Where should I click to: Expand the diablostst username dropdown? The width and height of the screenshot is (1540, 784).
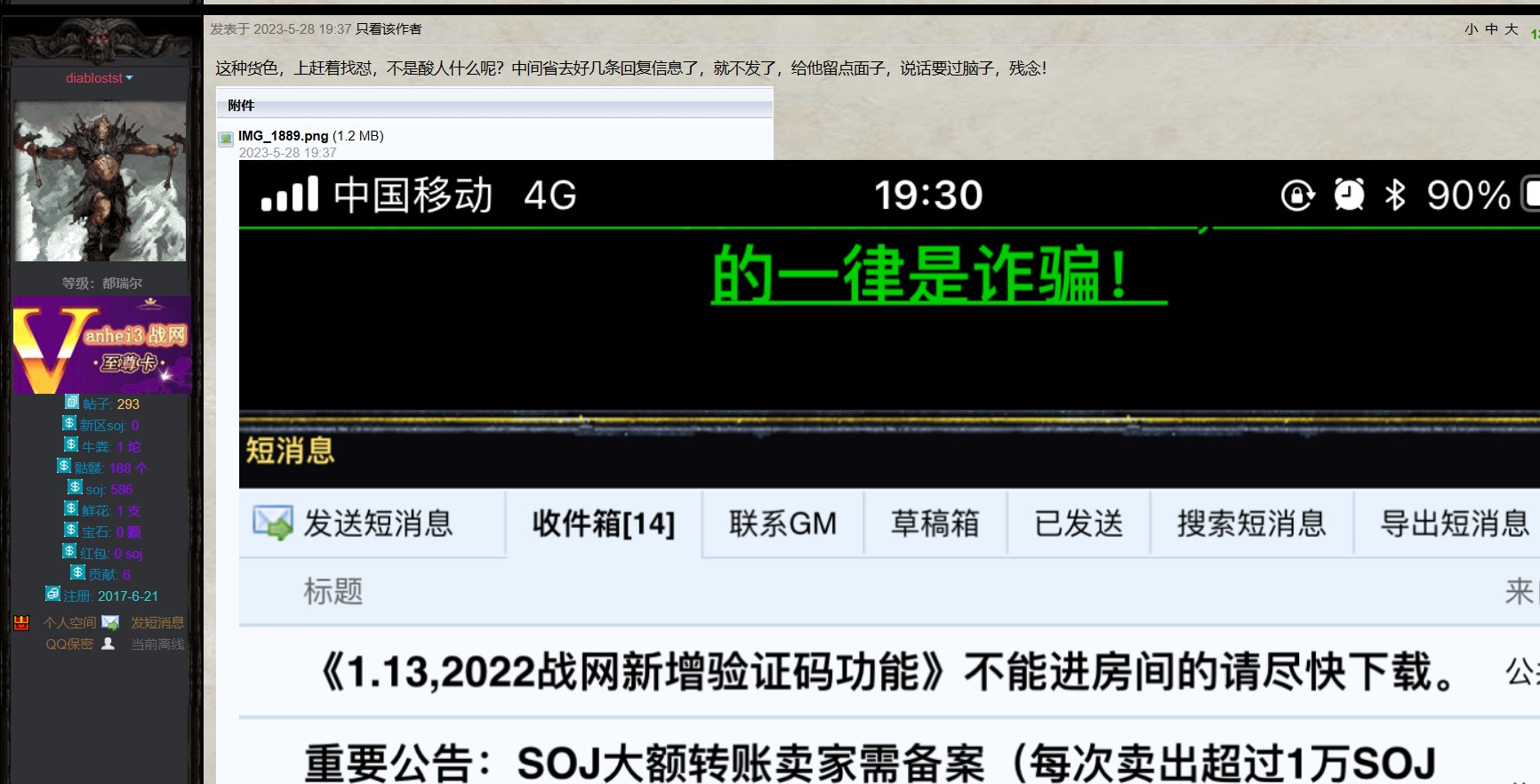coord(99,78)
